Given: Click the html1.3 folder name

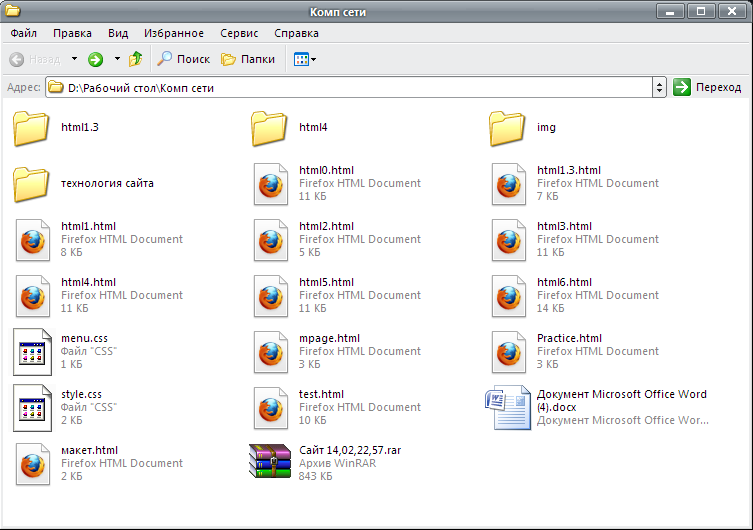Looking at the screenshot, I should coord(80,127).
